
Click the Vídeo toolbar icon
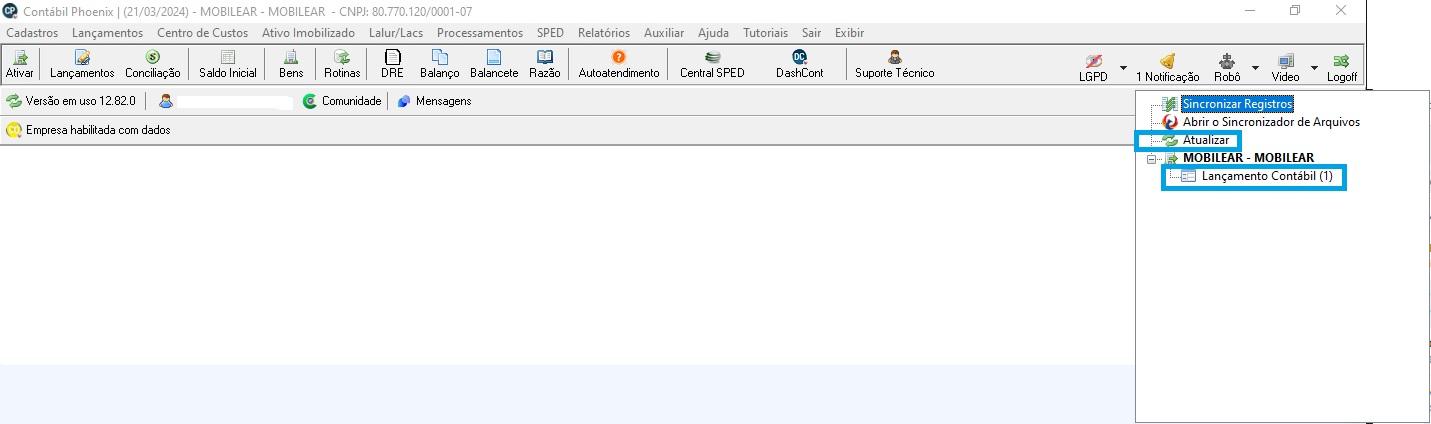(1285, 68)
